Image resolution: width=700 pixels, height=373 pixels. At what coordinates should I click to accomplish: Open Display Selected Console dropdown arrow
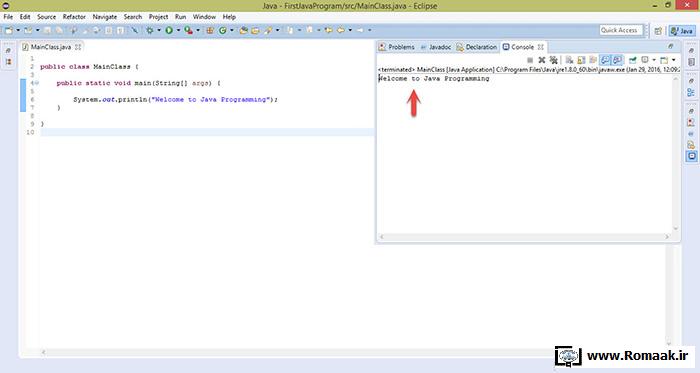(654, 60)
